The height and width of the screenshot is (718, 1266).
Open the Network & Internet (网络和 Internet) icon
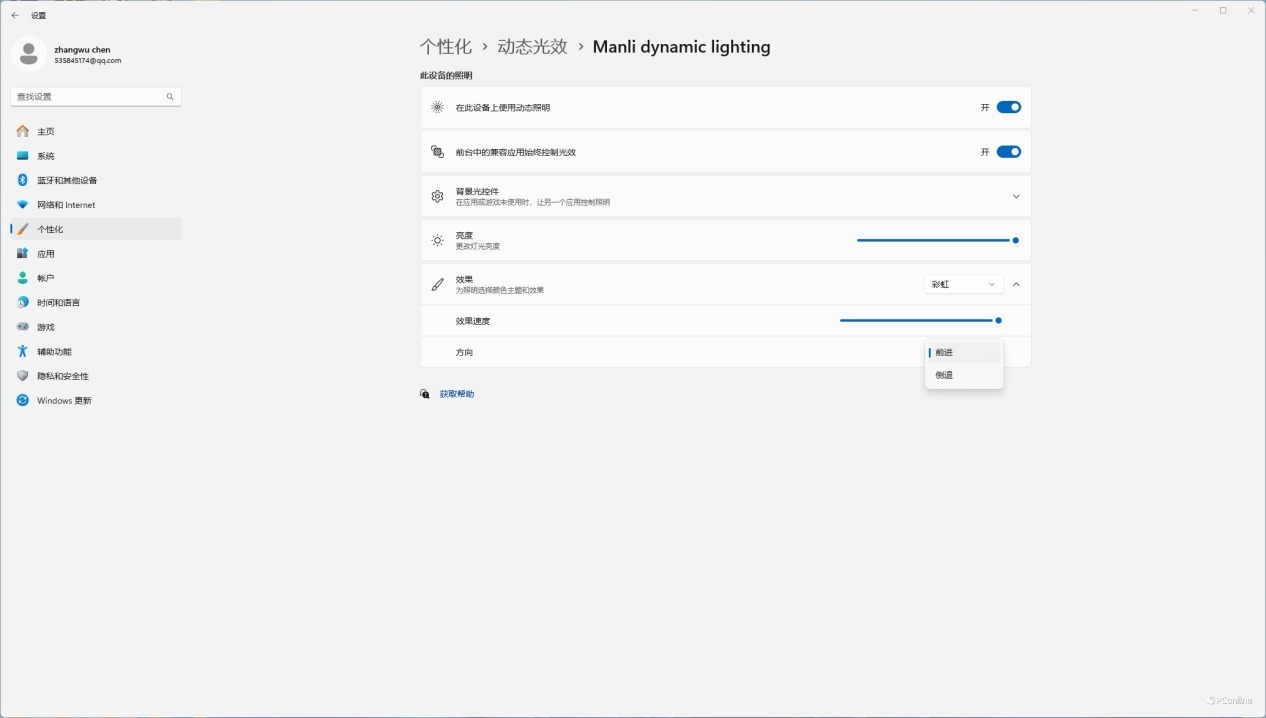click(22, 205)
